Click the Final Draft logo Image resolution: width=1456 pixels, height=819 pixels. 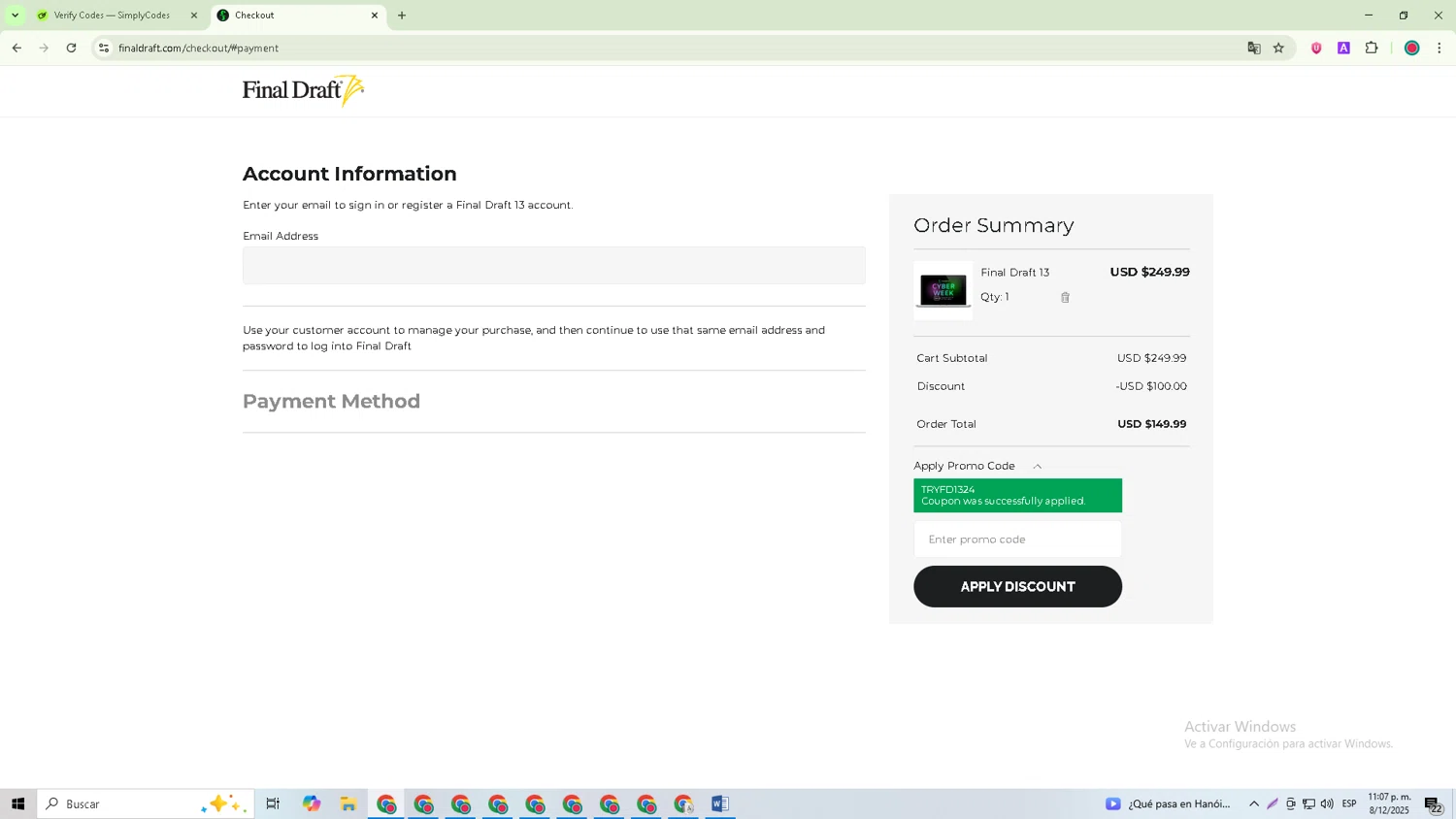coord(303,90)
